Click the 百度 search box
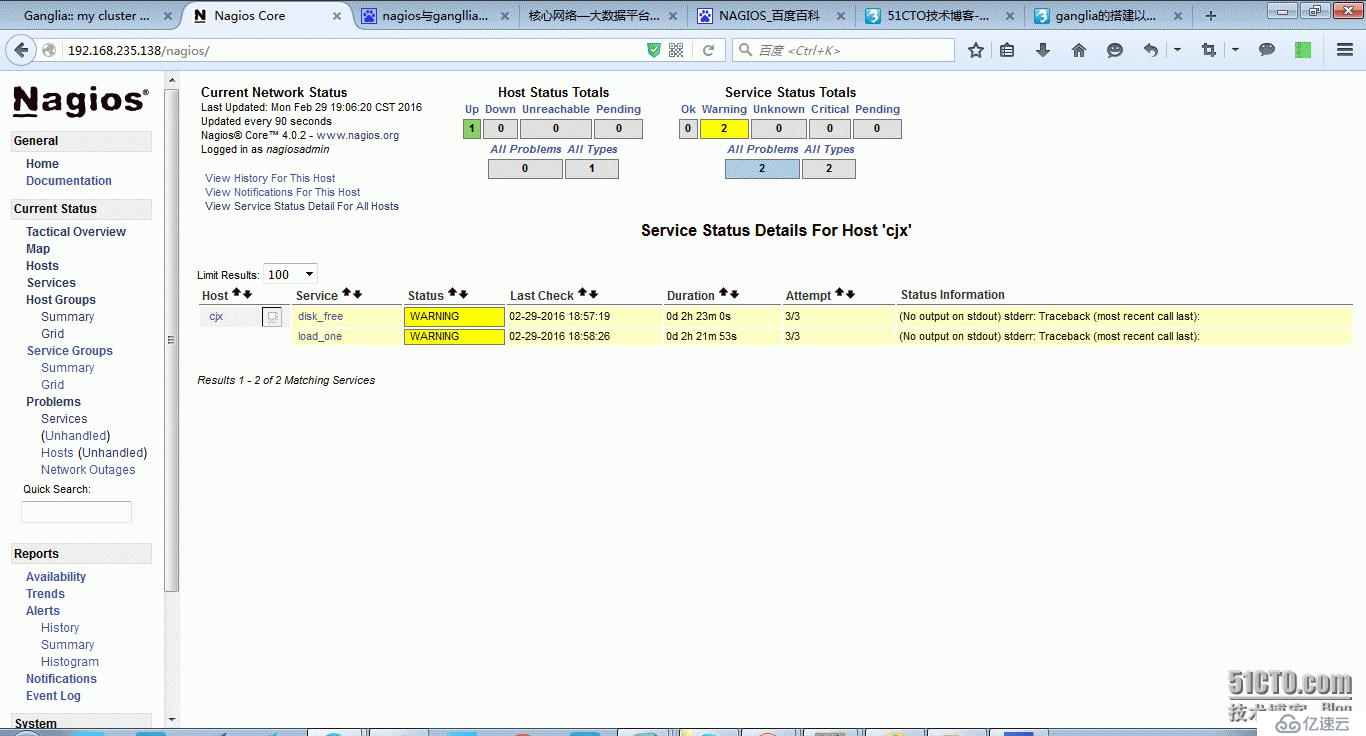 point(845,50)
